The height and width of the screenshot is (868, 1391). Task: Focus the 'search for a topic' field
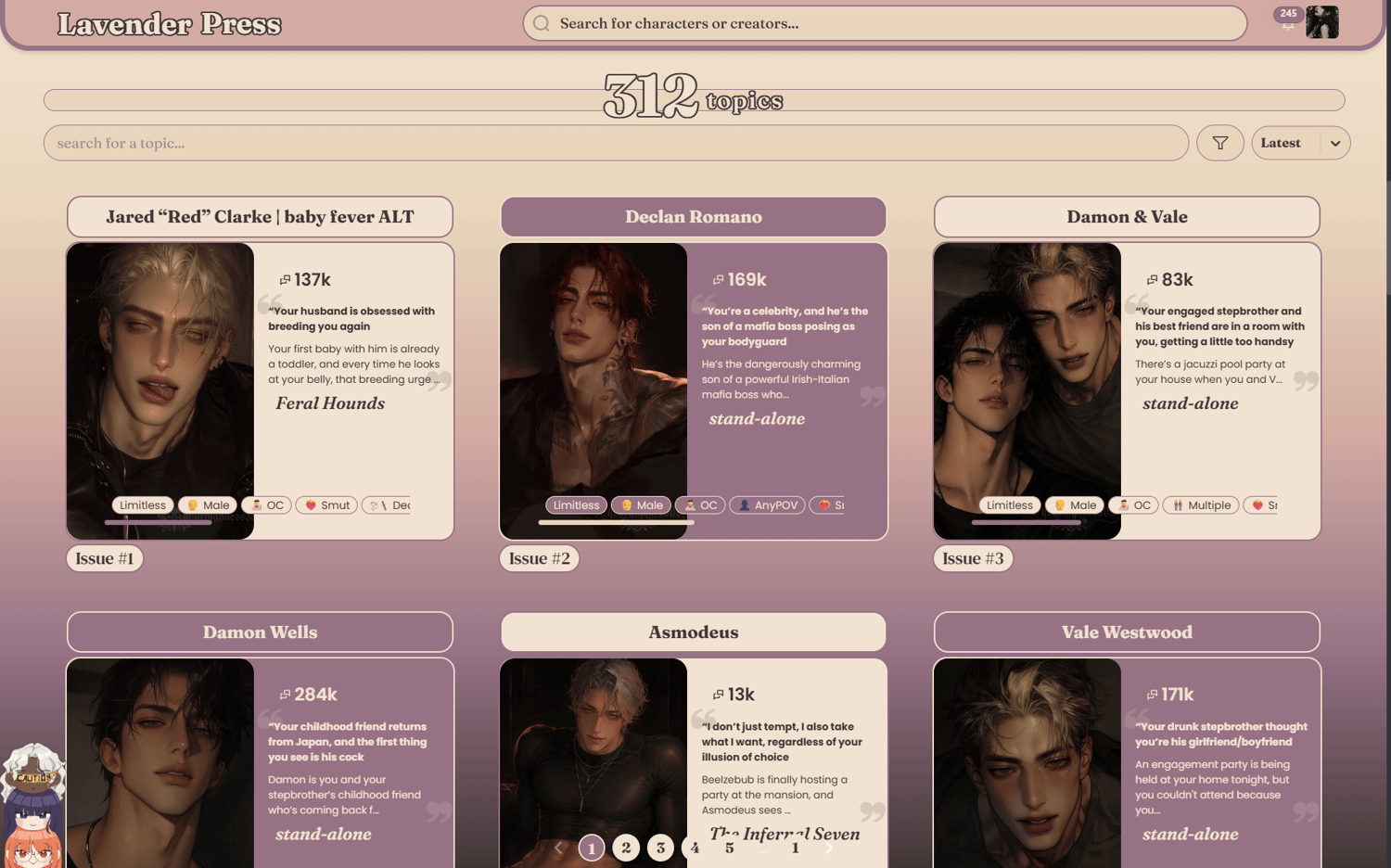(616, 143)
